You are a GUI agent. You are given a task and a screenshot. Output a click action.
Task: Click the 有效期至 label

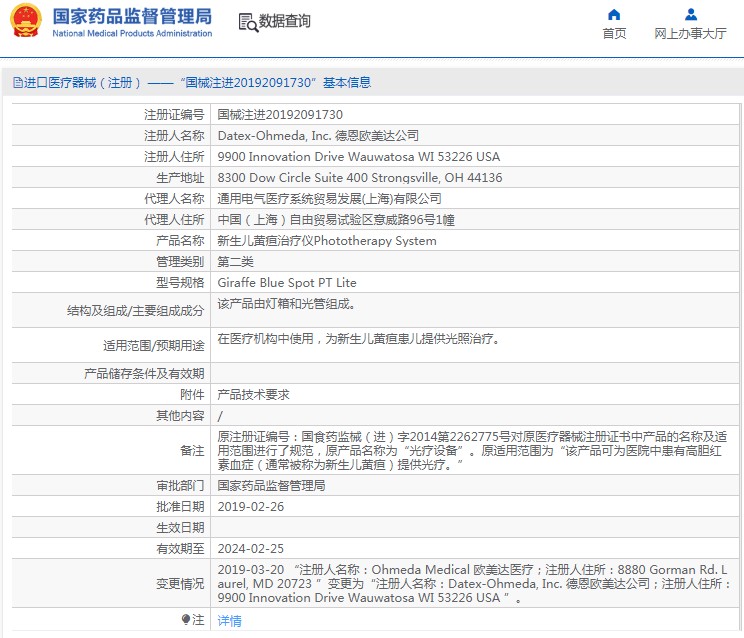(x=180, y=549)
